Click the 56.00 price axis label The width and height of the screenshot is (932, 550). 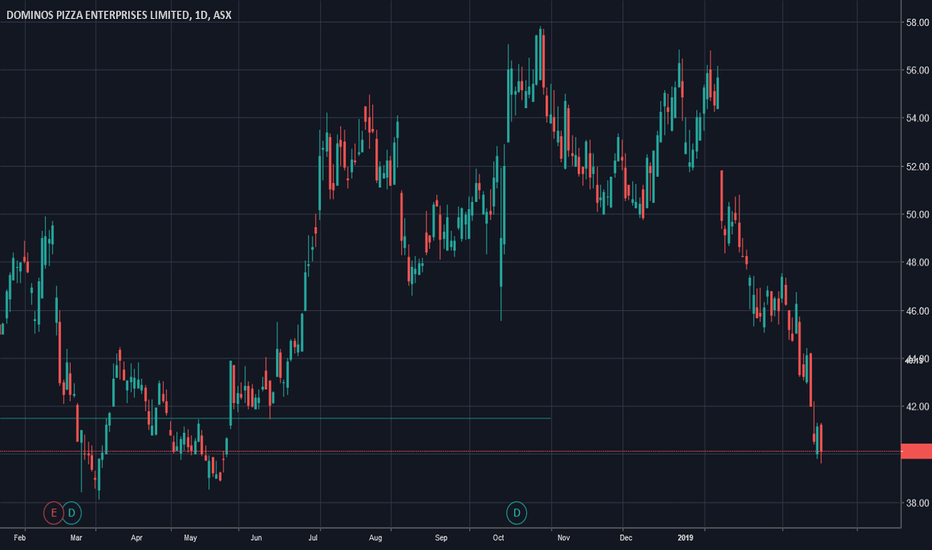point(917,70)
